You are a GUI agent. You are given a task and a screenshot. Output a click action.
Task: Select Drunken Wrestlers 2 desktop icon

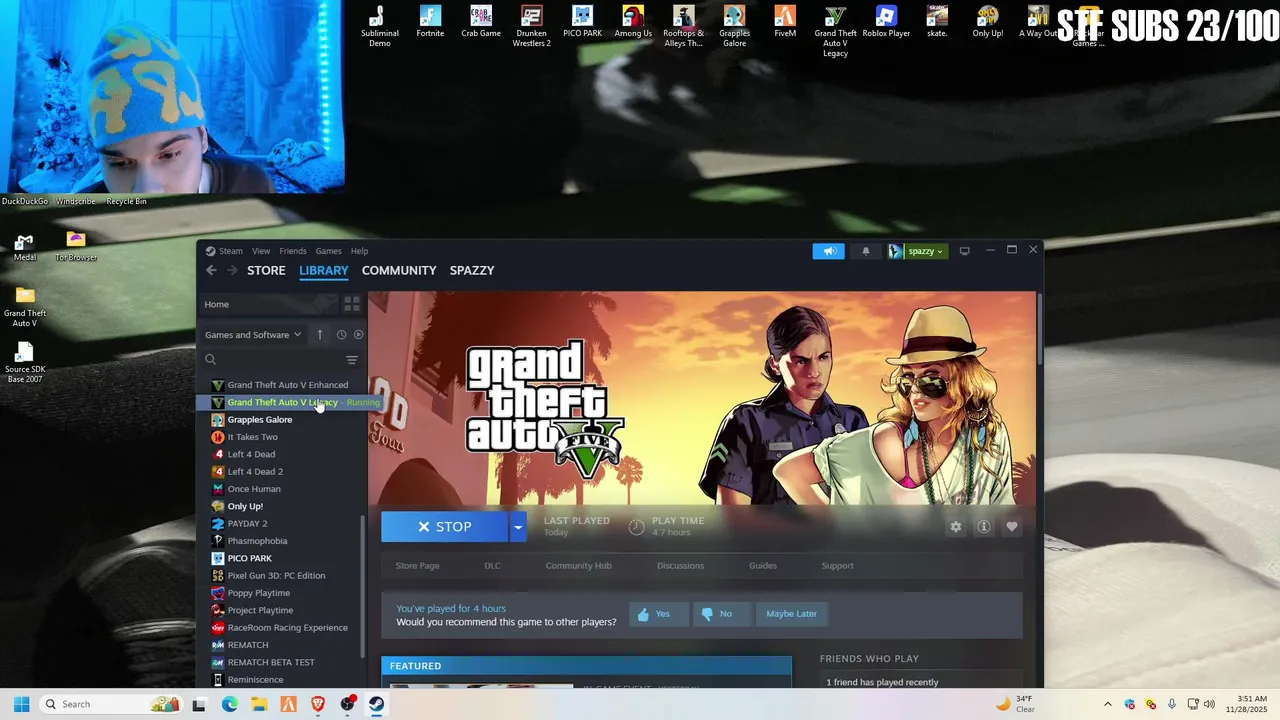click(532, 26)
